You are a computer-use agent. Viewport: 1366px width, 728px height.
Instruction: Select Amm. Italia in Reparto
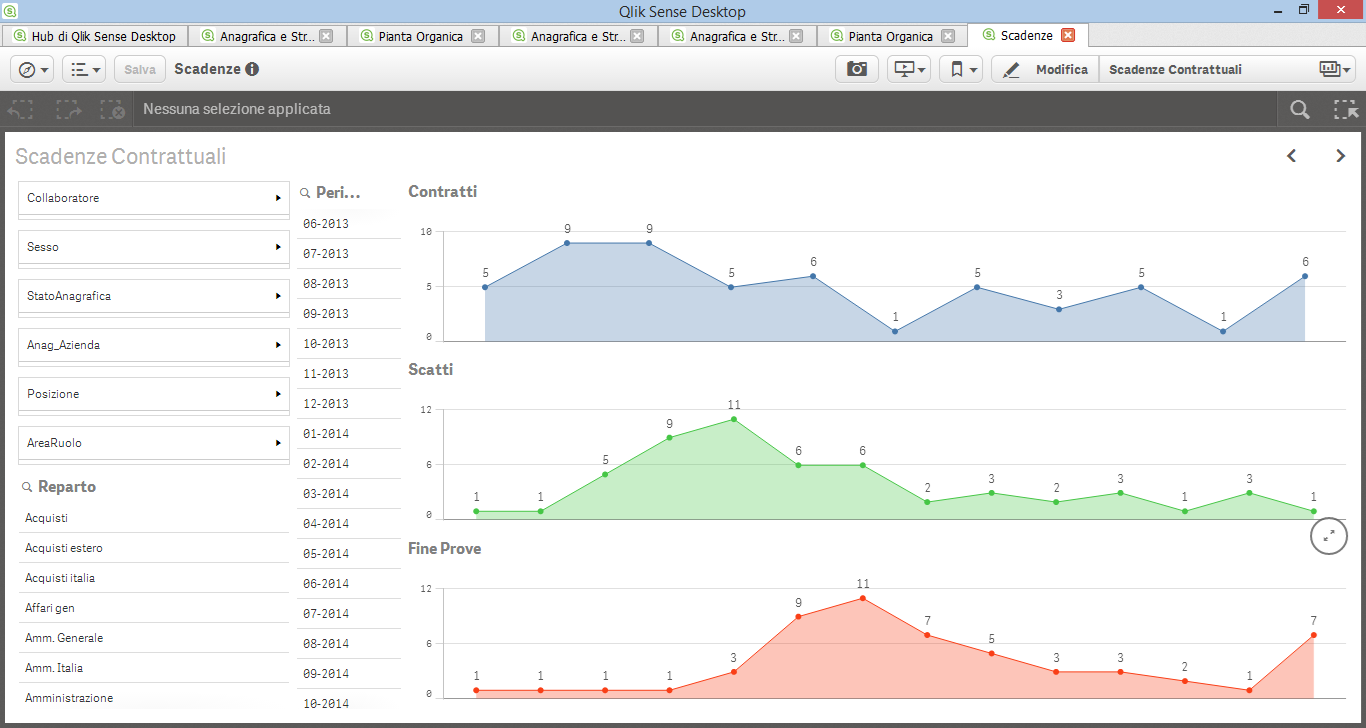tap(154, 668)
